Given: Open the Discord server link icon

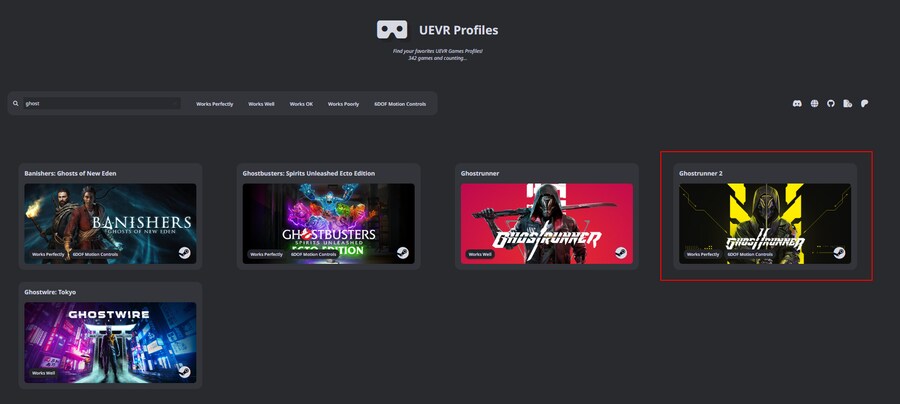Looking at the screenshot, I should tap(797, 103).
